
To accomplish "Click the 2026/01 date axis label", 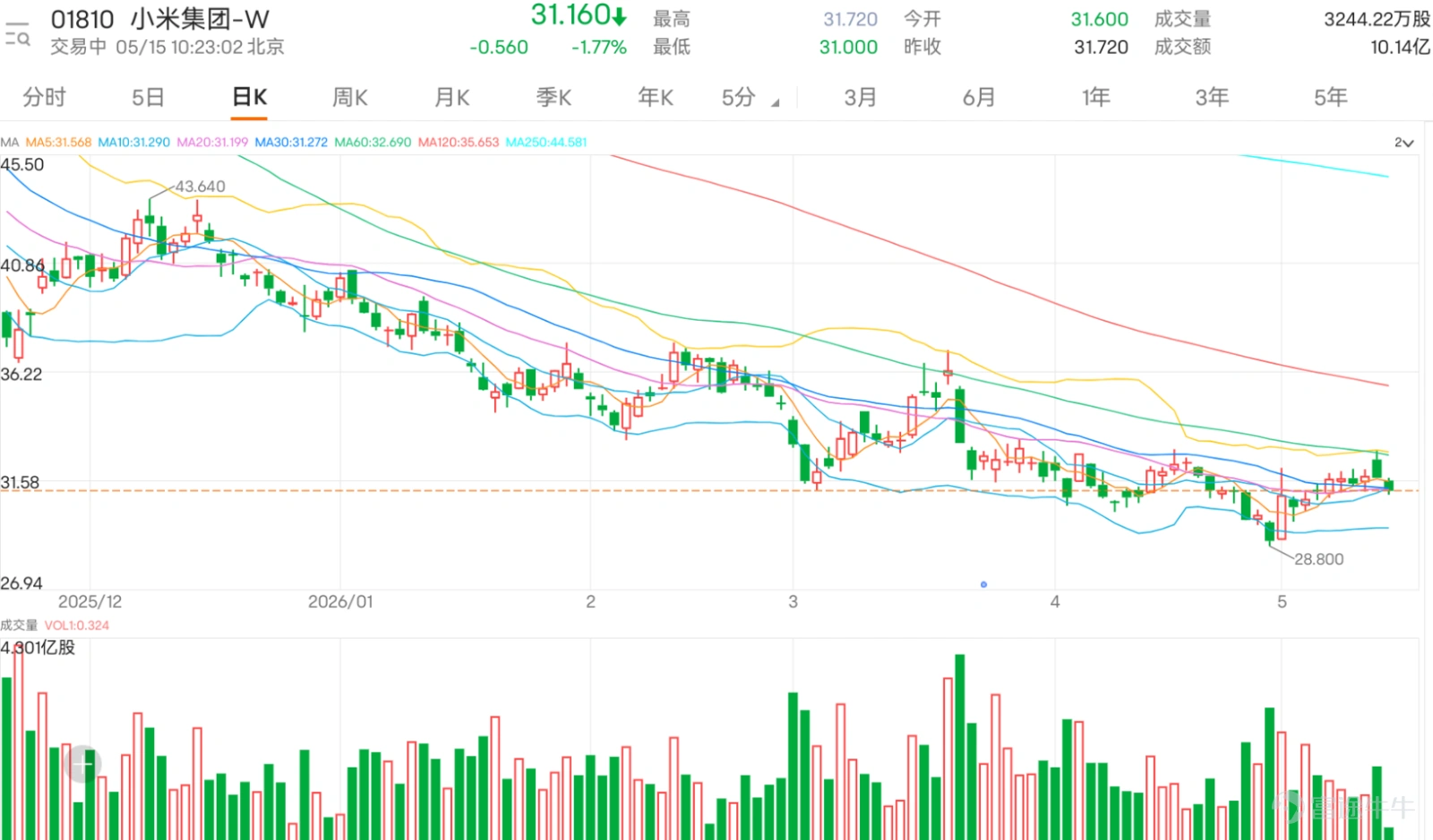I will (340, 602).
